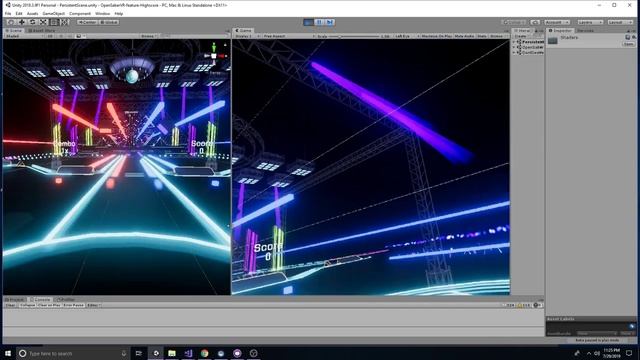Switch to the Scene tab

14,31
